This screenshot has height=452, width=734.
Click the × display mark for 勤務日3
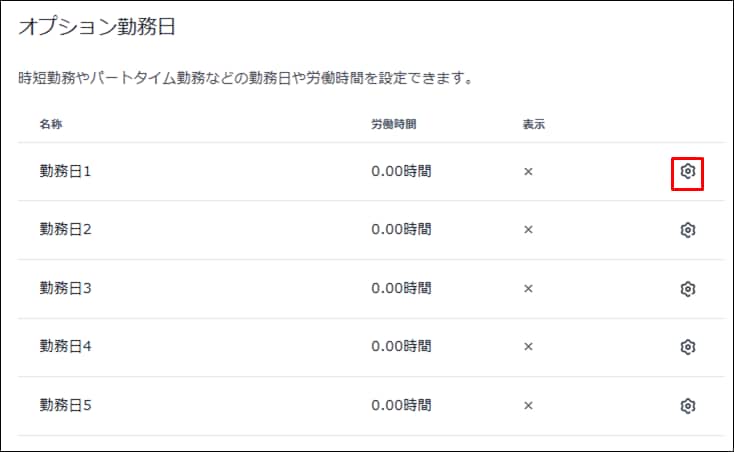click(x=528, y=289)
